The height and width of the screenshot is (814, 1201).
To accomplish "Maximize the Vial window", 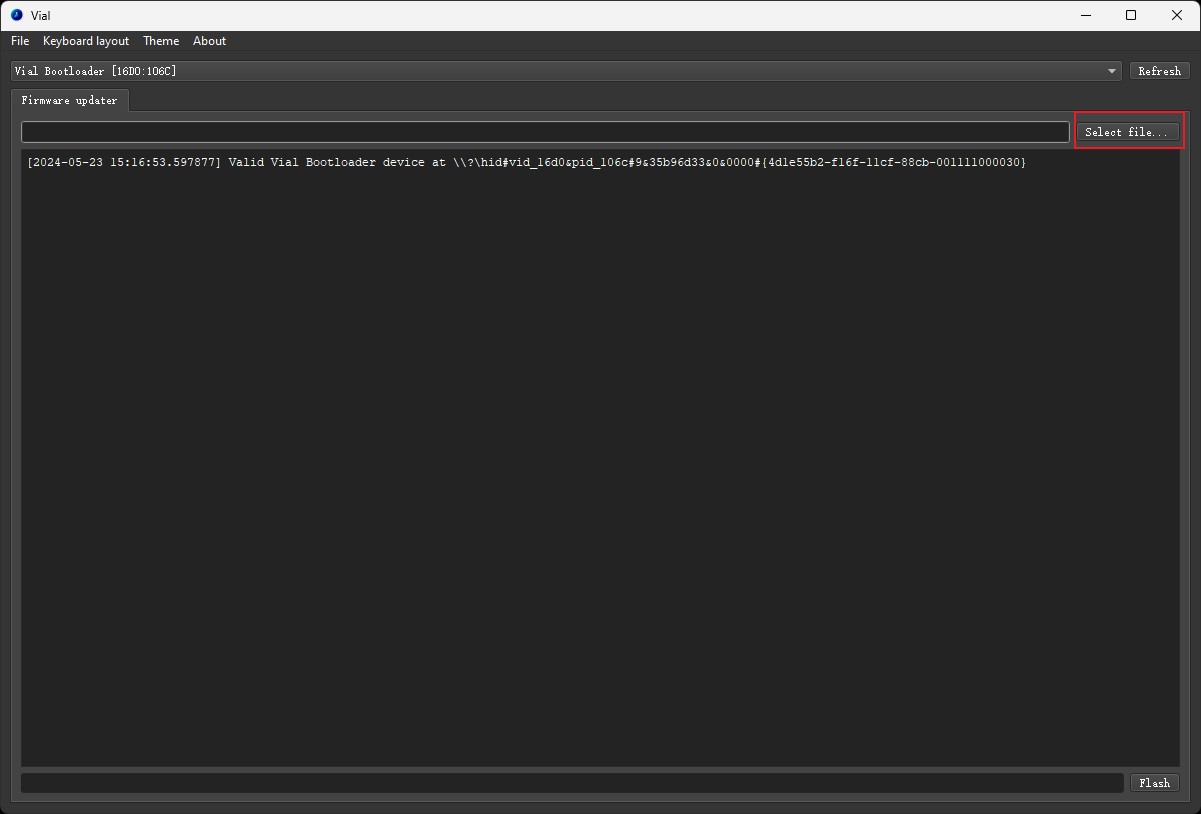I will 1131,15.
